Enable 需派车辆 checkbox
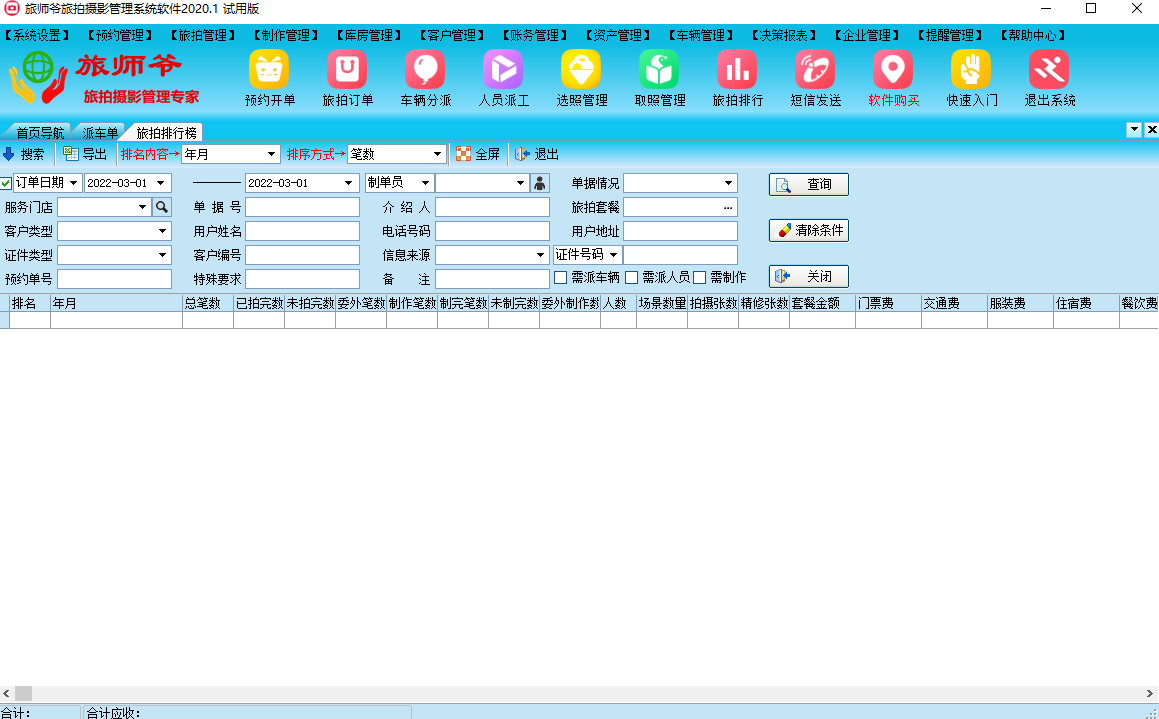This screenshot has height=719, width=1159. (x=560, y=278)
